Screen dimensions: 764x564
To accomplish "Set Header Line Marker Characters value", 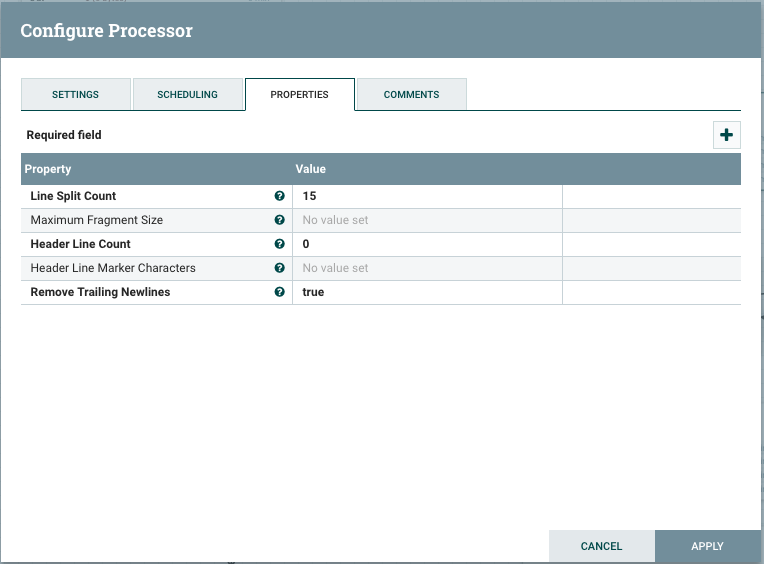I will coord(427,268).
